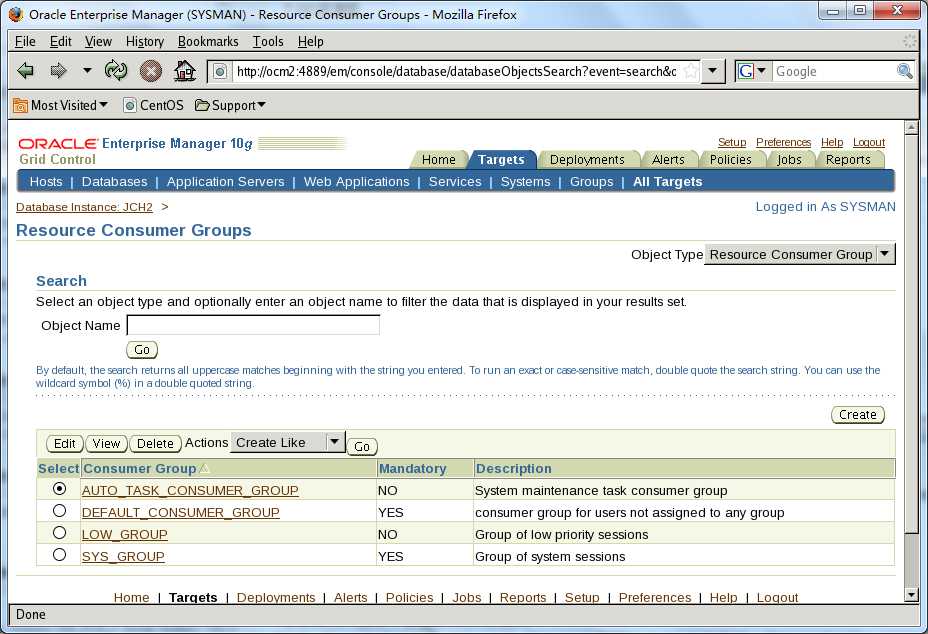The height and width of the screenshot is (634, 928).
Task: Open the Databases subtab
Action: [114, 182]
